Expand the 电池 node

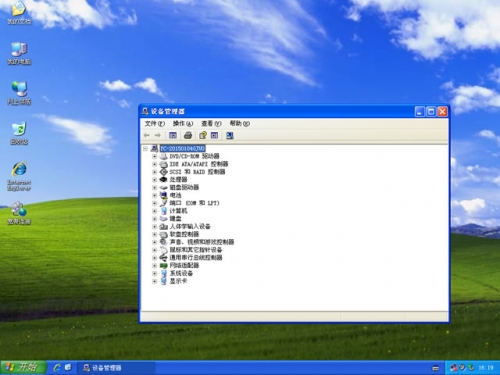point(154,195)
